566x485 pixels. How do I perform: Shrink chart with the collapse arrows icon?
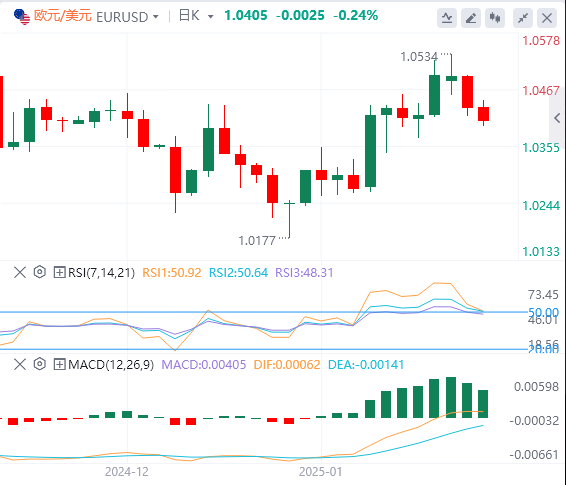click(x=523, y=18)
